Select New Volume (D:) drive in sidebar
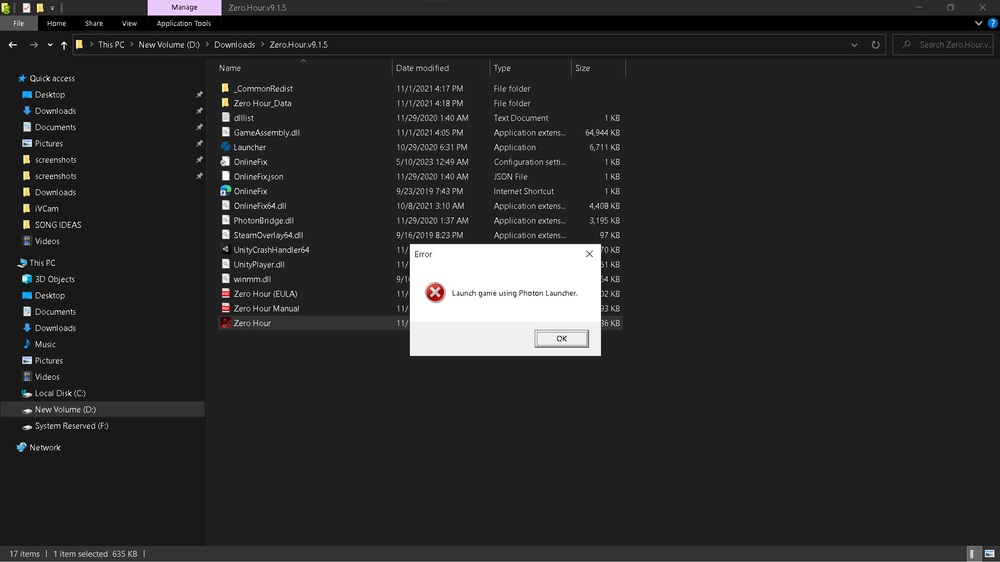Viewport: 1000px width, 562px height. click(65, 410)
